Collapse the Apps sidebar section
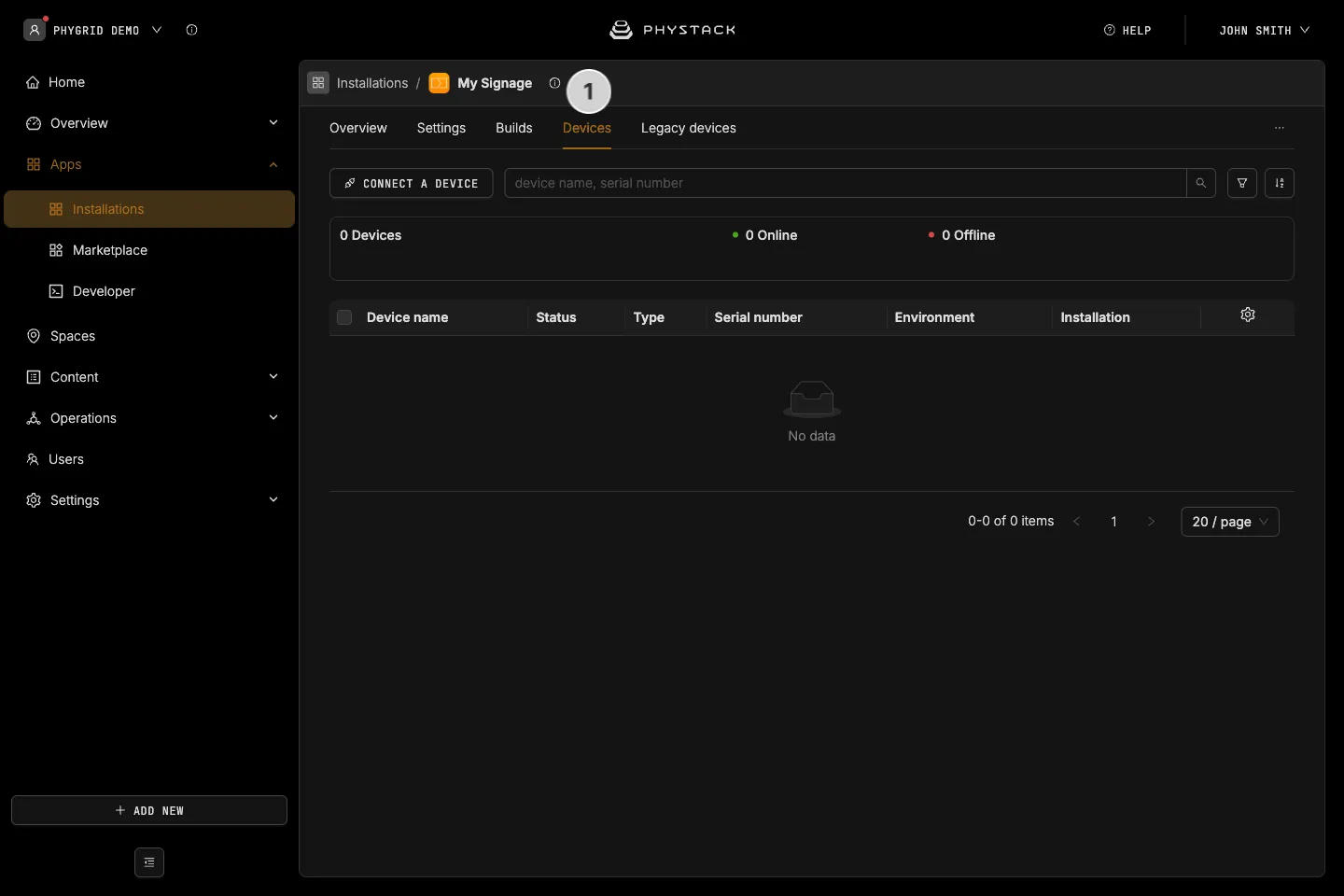The image size is (1344, 896). 273,164
